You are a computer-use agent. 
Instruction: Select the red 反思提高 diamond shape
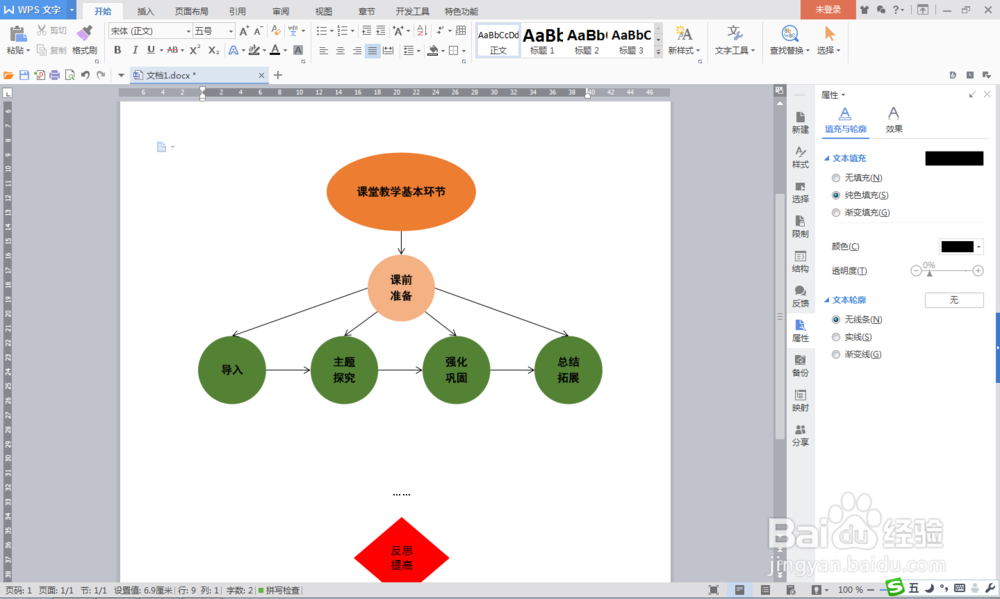coord(402,551)
